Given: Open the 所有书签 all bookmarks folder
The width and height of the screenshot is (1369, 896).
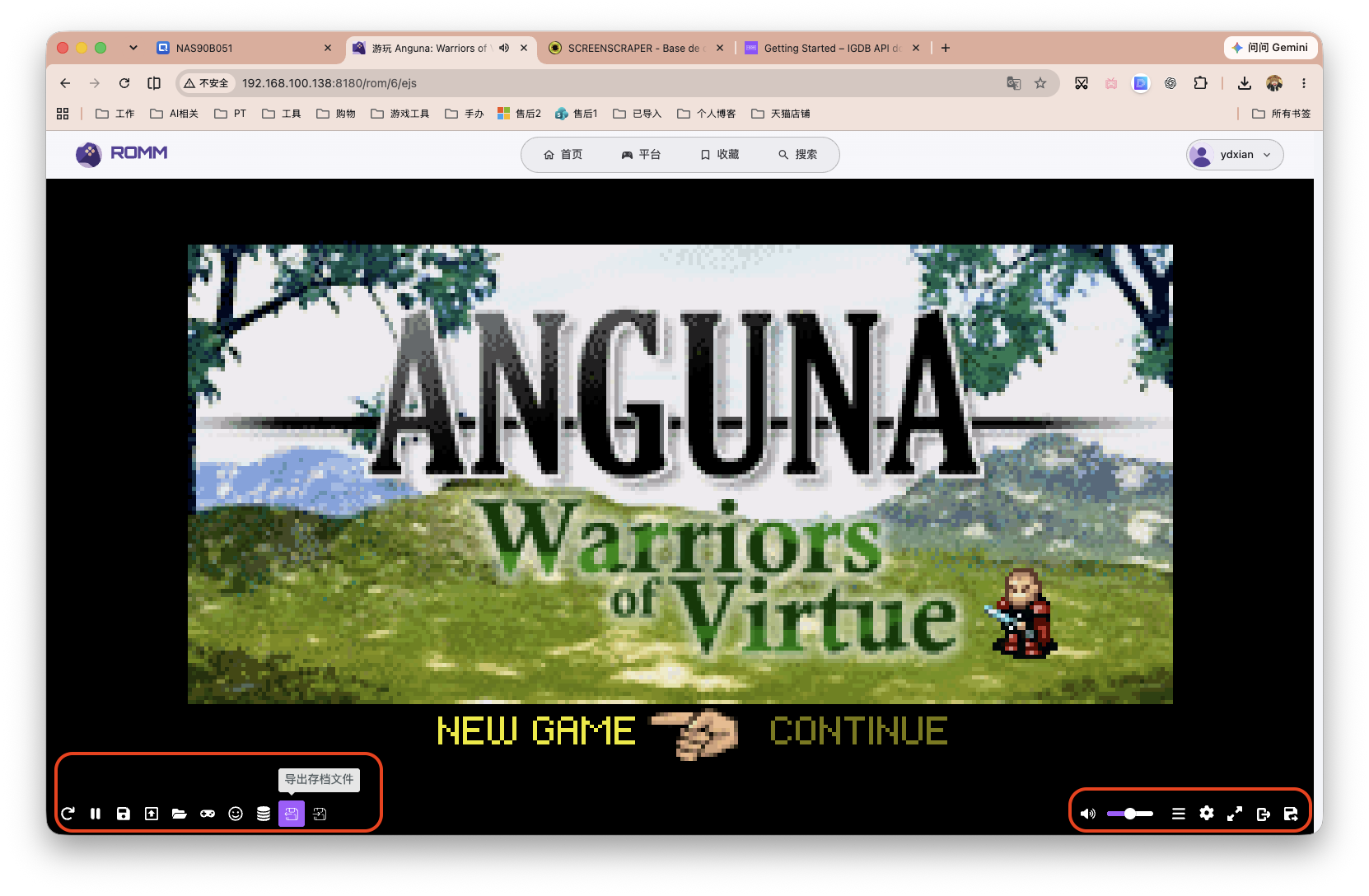Looking at the screenshot, I should [x=1281, y=114].
